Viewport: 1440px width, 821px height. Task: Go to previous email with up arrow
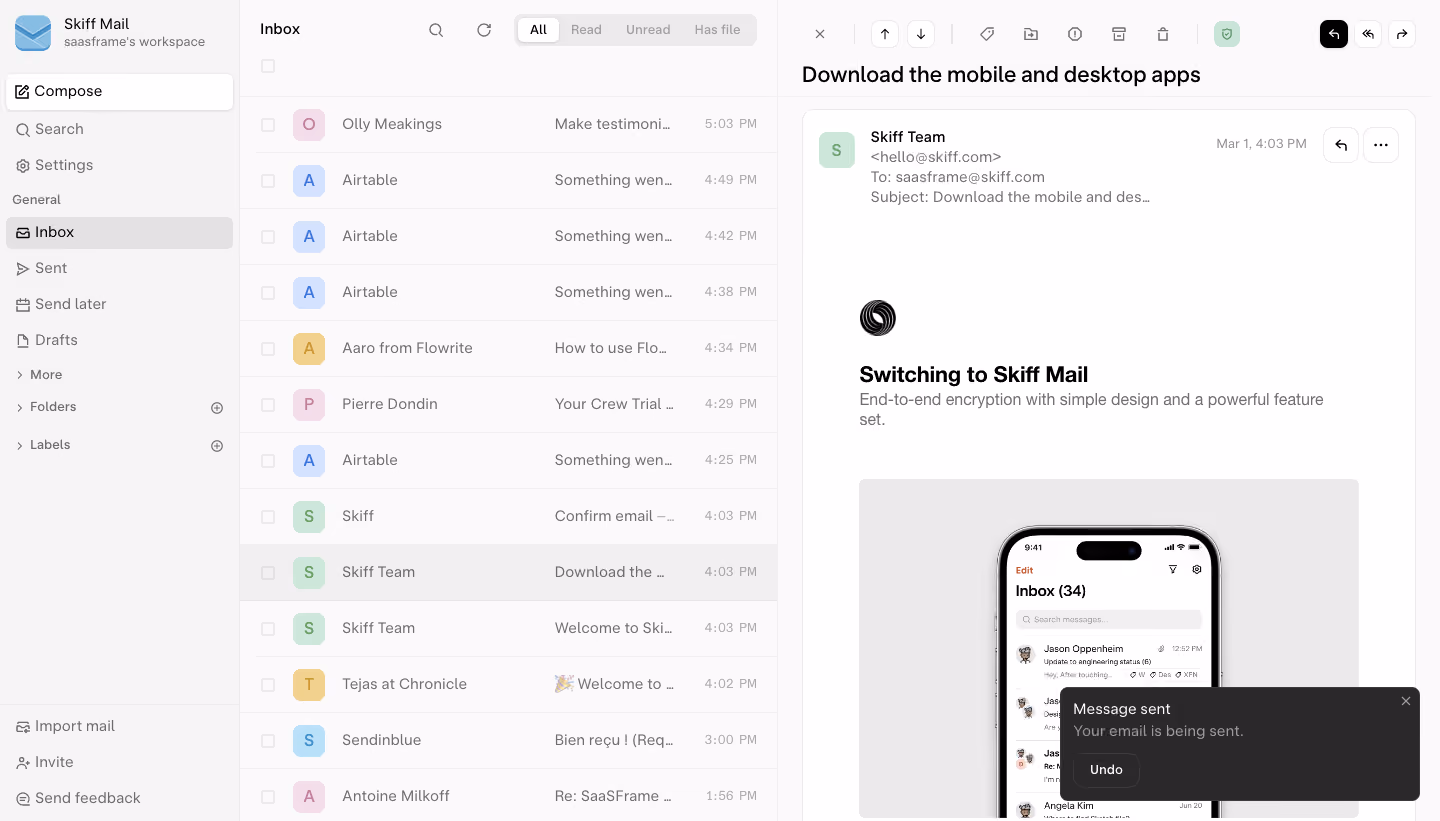pyautogui.click(x=885, y=34)
